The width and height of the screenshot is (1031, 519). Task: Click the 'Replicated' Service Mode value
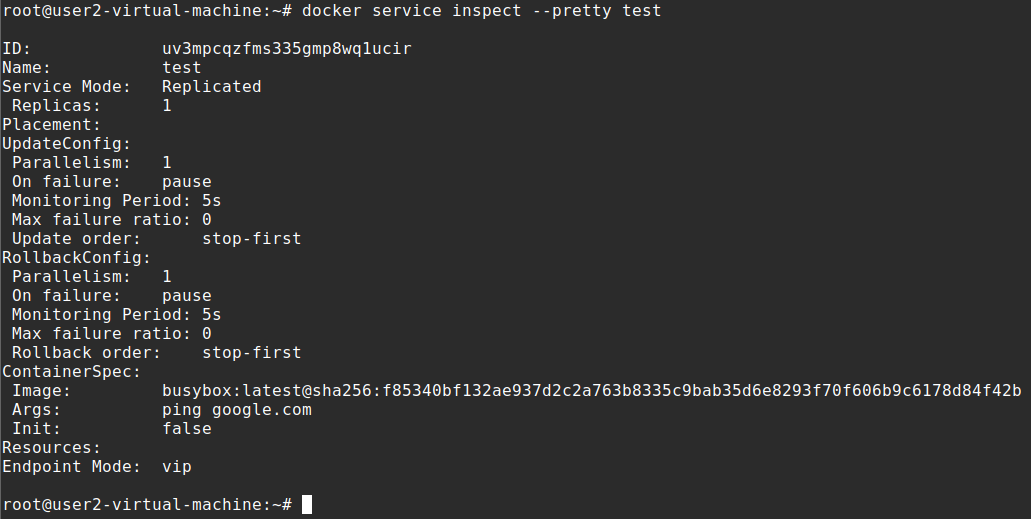(211, 87)
